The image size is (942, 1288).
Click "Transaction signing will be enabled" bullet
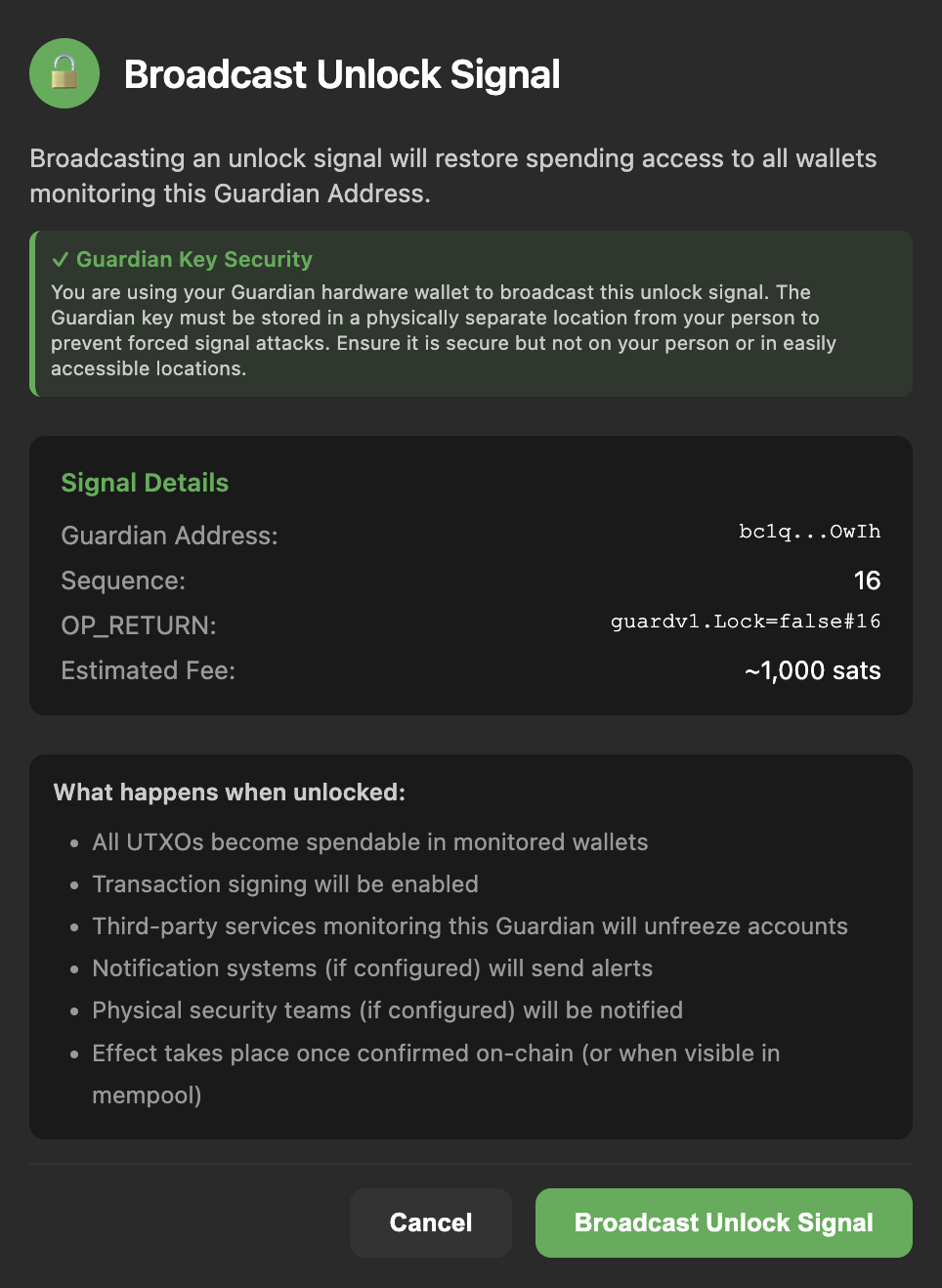pyautogui.click(x=285, y=884)
